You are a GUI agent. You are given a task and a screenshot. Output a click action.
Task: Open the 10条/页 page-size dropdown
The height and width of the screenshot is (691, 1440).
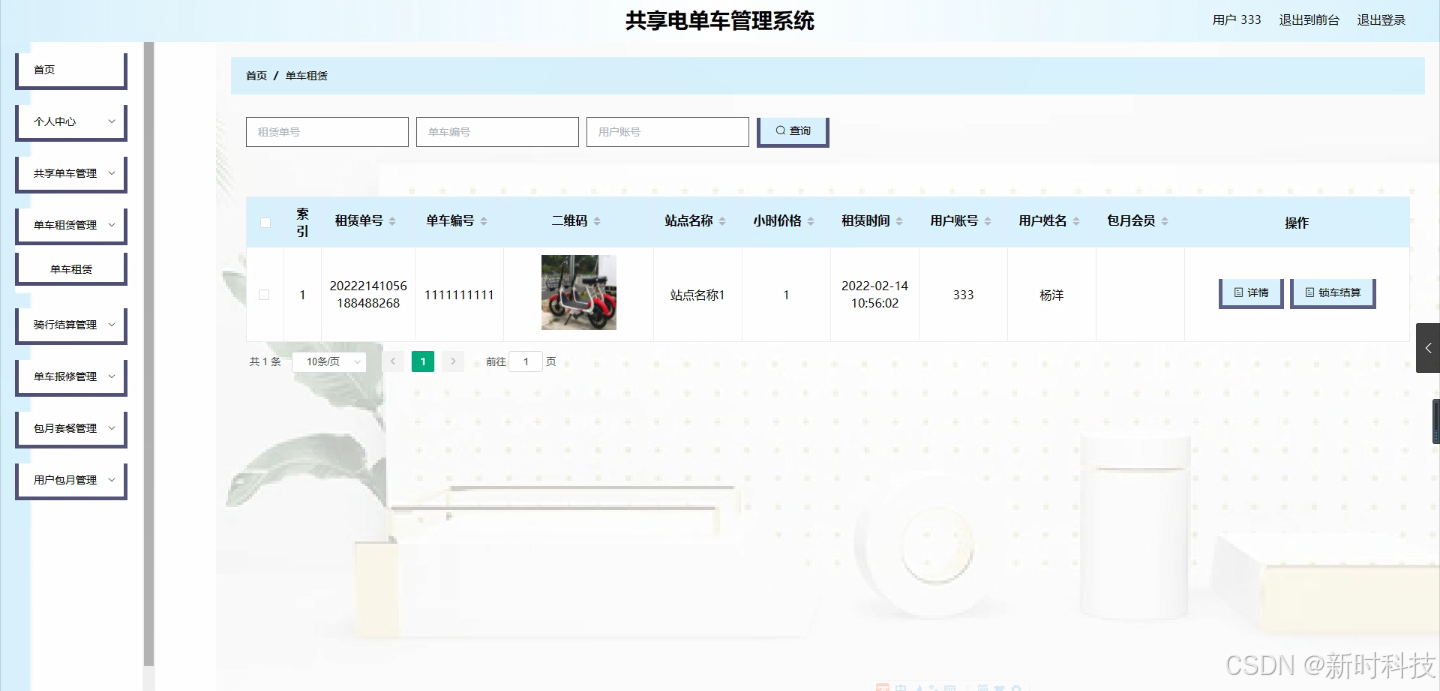coord(329,361)
